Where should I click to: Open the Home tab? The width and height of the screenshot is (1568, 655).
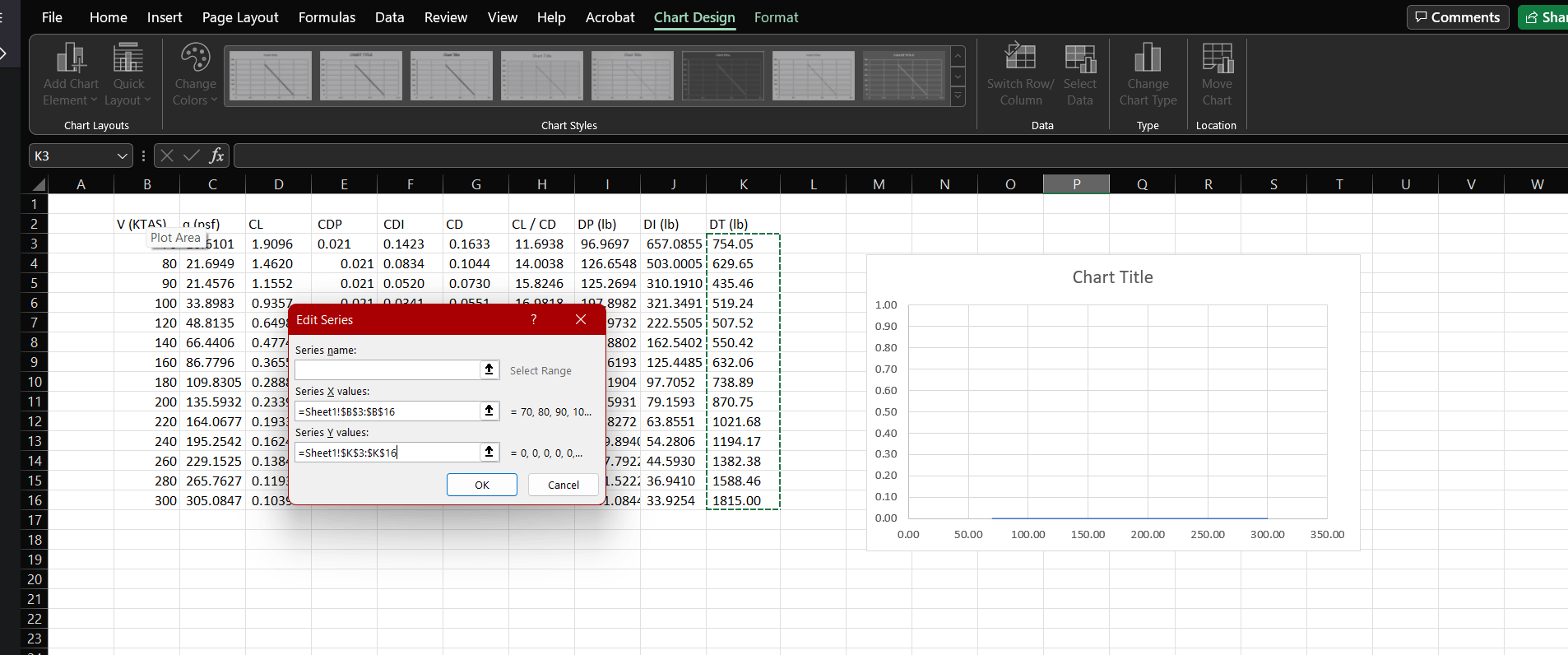pos(109,17)
